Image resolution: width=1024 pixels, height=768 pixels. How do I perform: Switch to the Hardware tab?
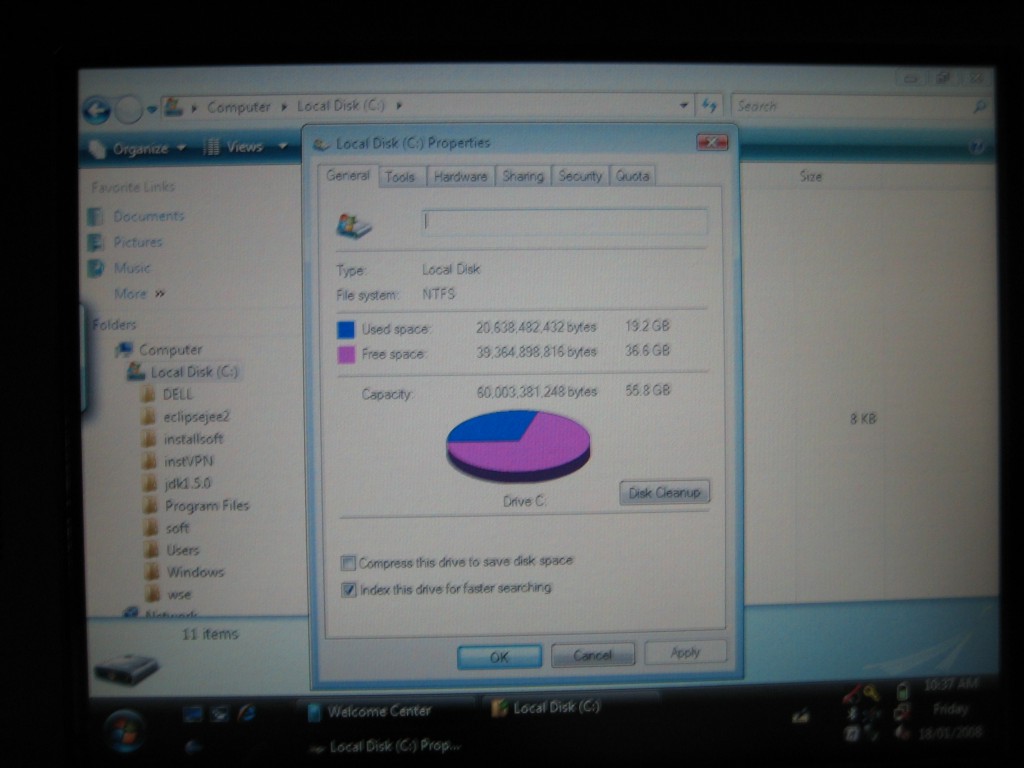tap(460, 177)
